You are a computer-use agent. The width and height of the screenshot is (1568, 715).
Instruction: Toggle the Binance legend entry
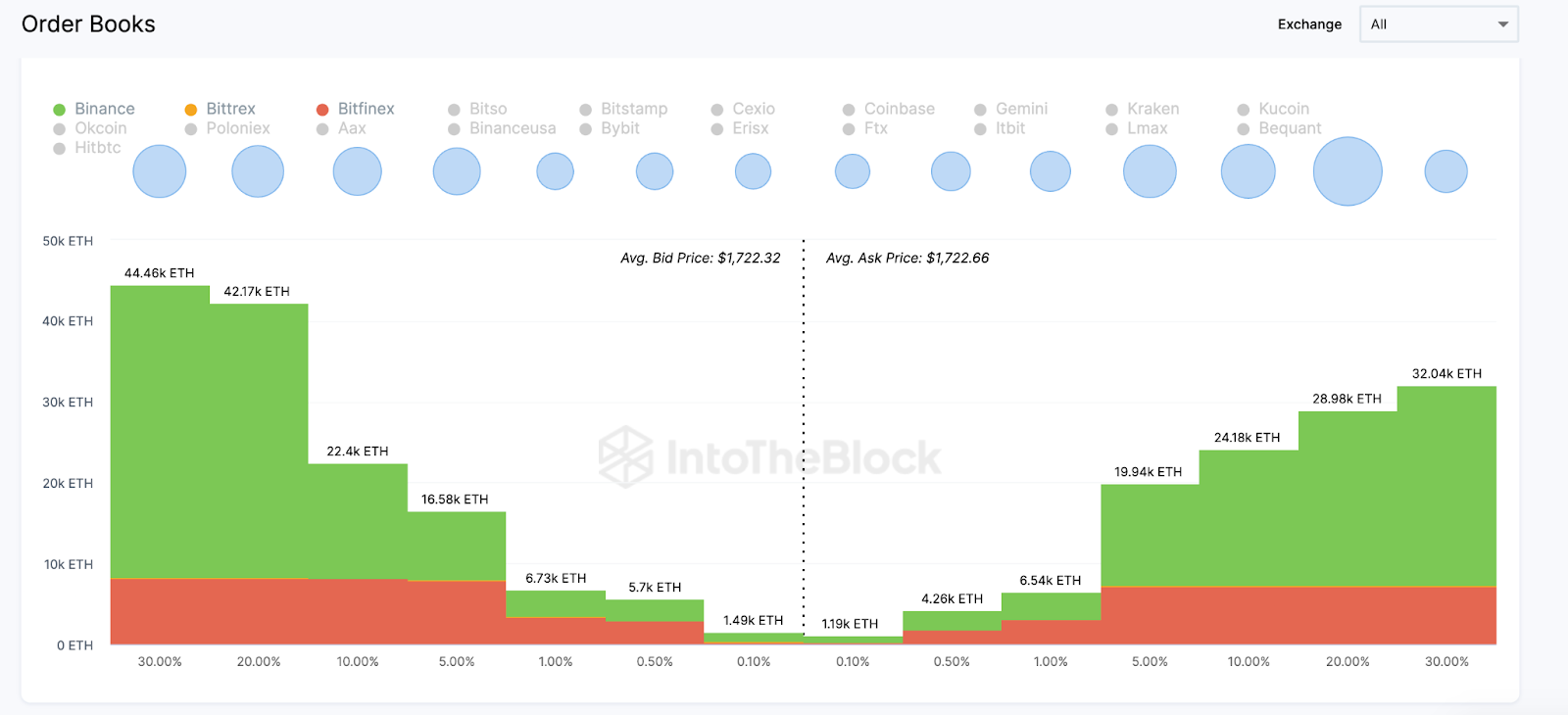click(x=95, y=109)
